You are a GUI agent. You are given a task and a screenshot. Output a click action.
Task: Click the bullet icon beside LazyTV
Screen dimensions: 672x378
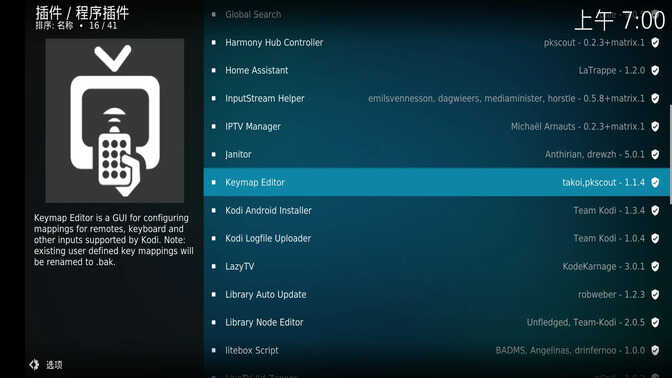click(x=213, y=267)
